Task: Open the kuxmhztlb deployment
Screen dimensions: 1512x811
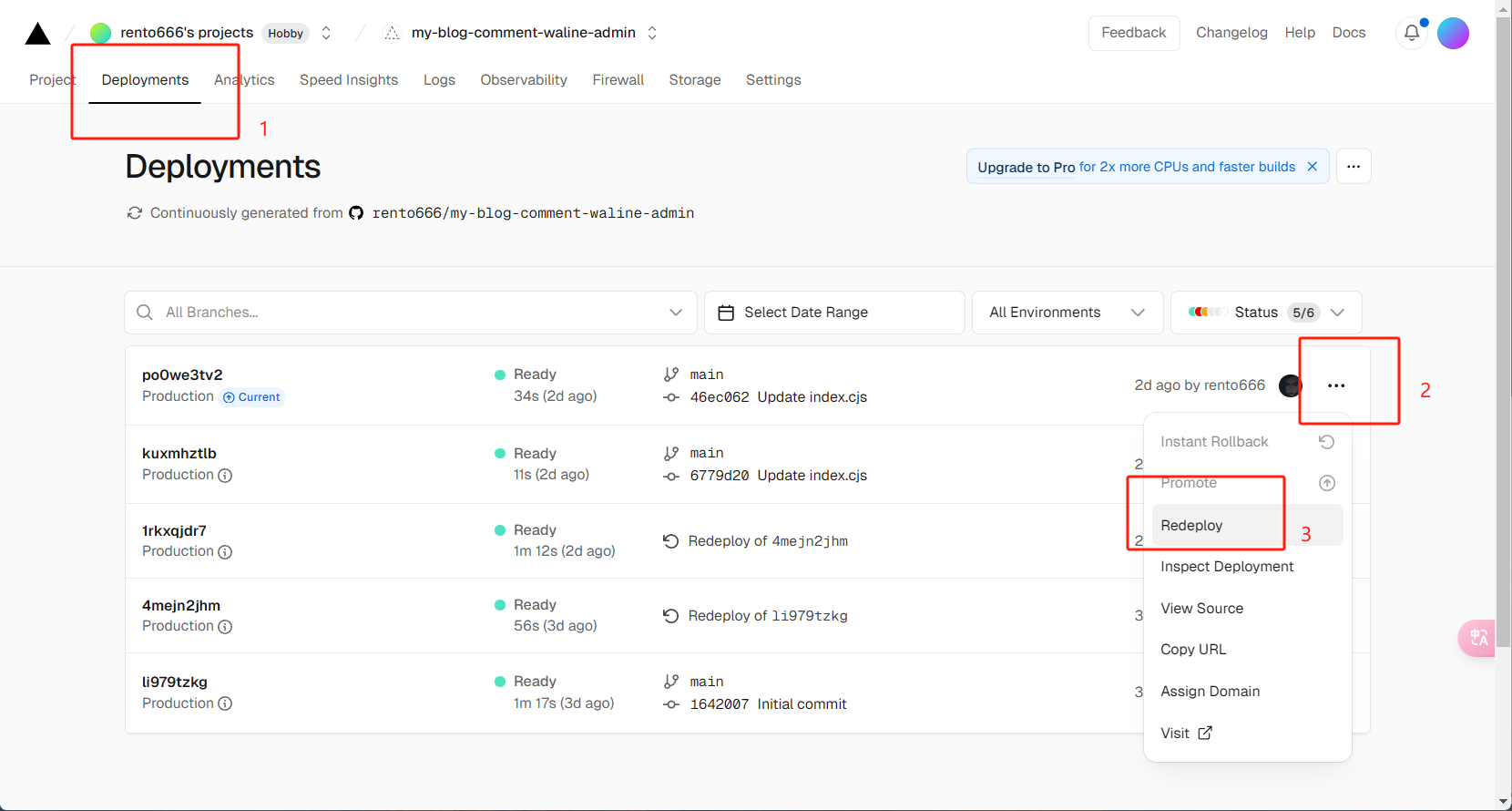Action: coord(179,453)
